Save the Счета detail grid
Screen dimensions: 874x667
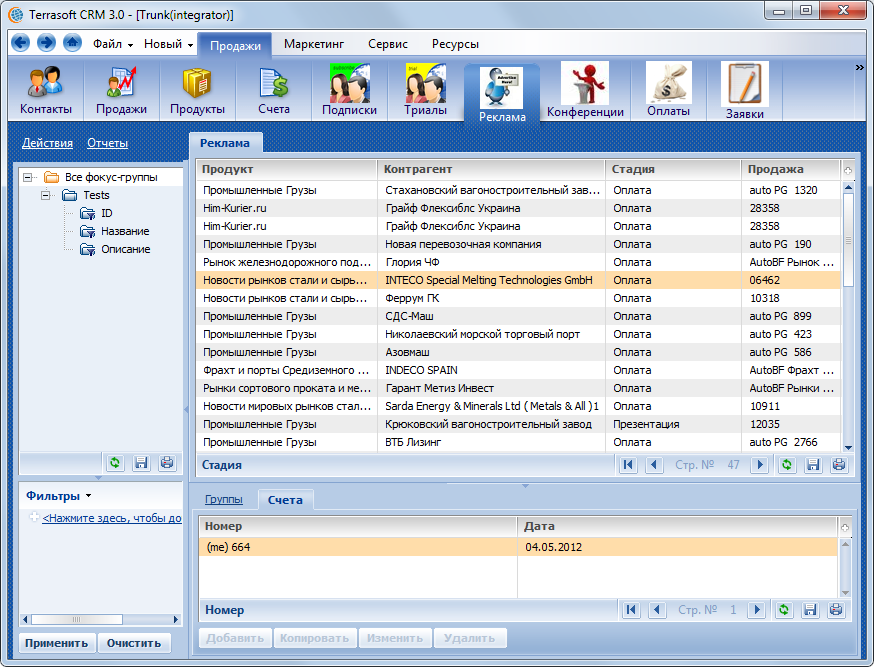(x=810, y=610)
